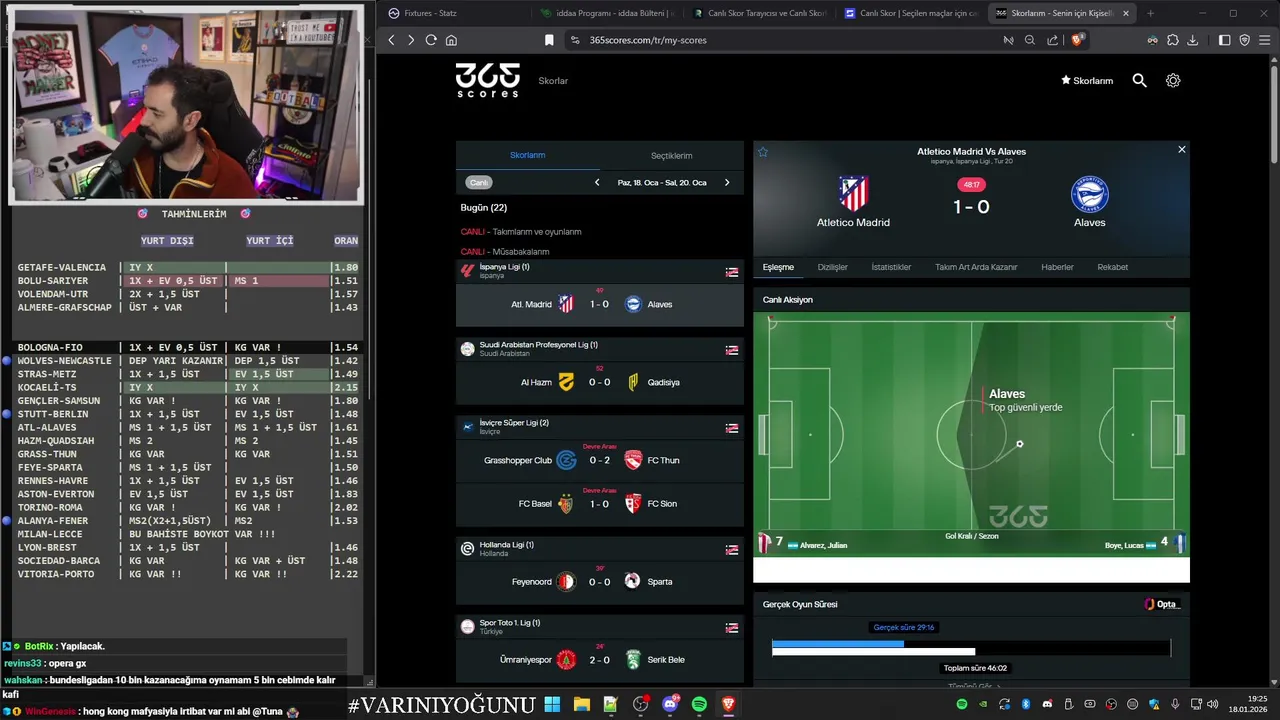Screen dimensions: 1280x720
Task: Click the Skorlar navigation link
Action: [553, 81]
